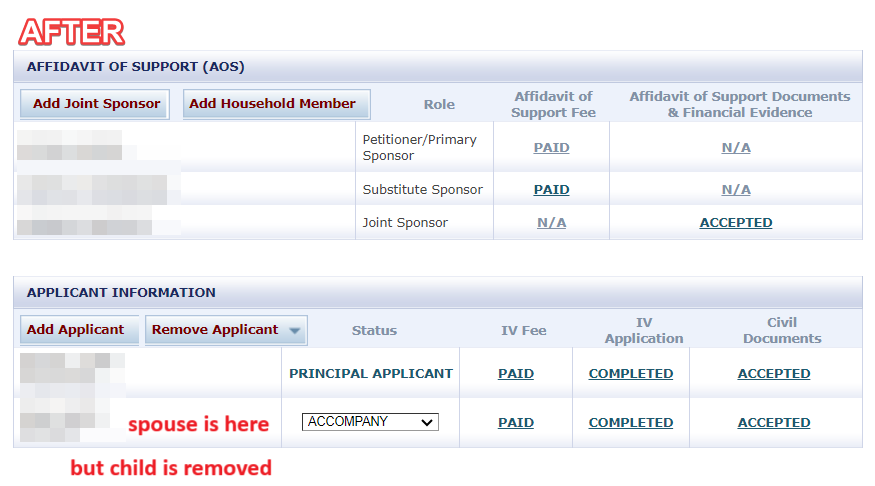Open the principal applicant's COMPLETED IV application link
The image size is (875, 486).
(631, 374)
